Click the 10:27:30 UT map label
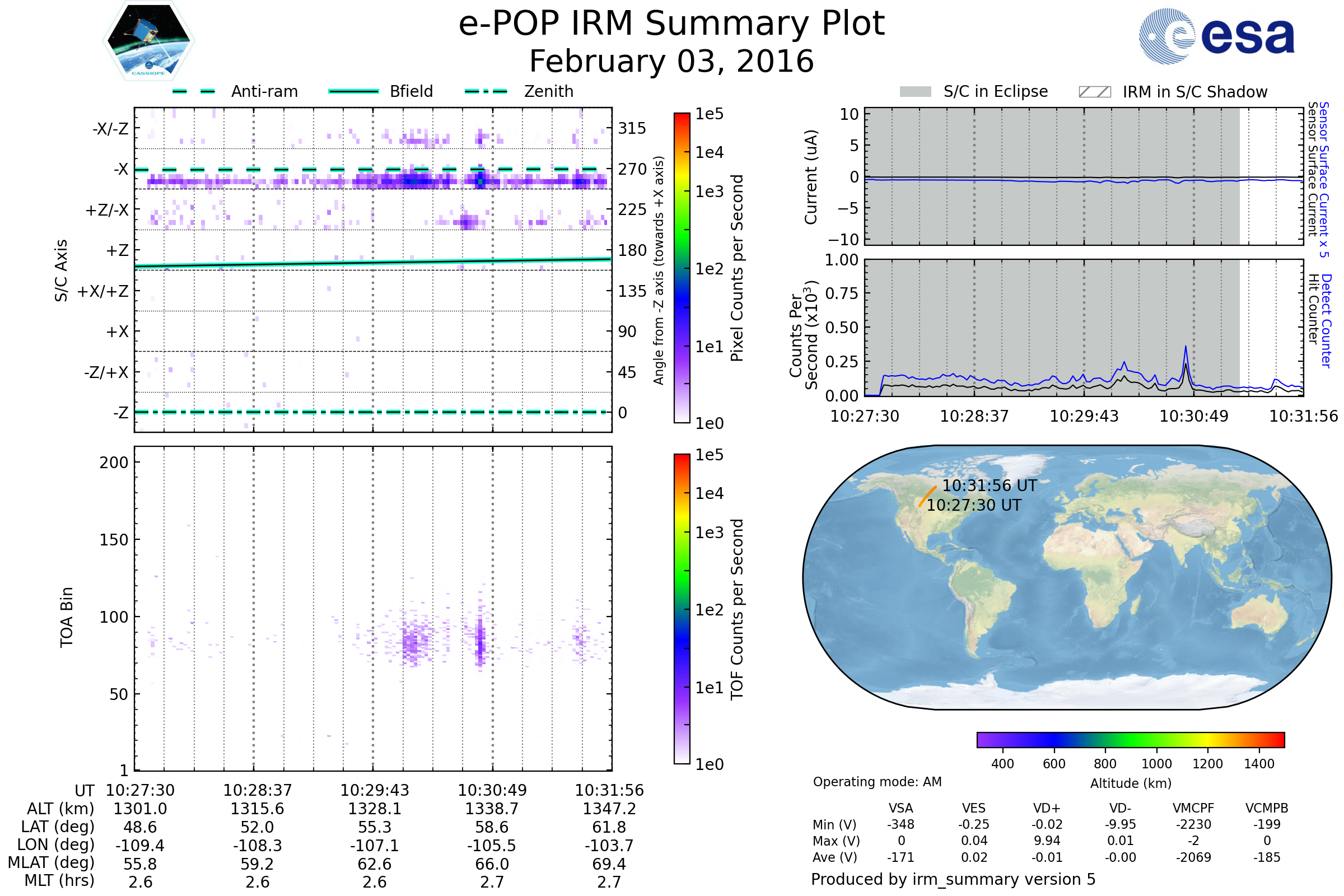1344x896 pixels. pos(974,505)
